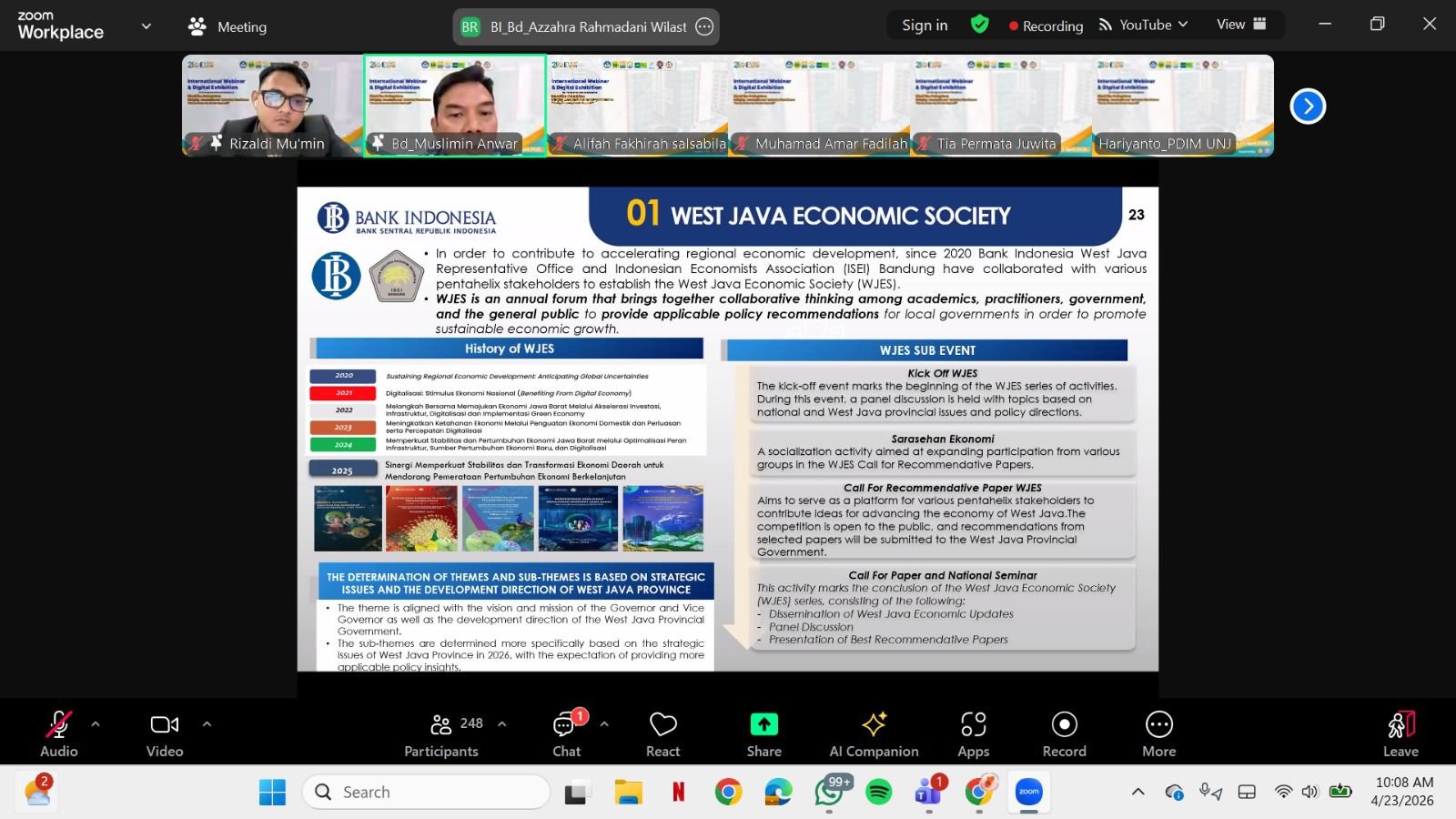1456x819 pixels.
Task: Open the React emoji reactions
Action: [x=662, y=733]
